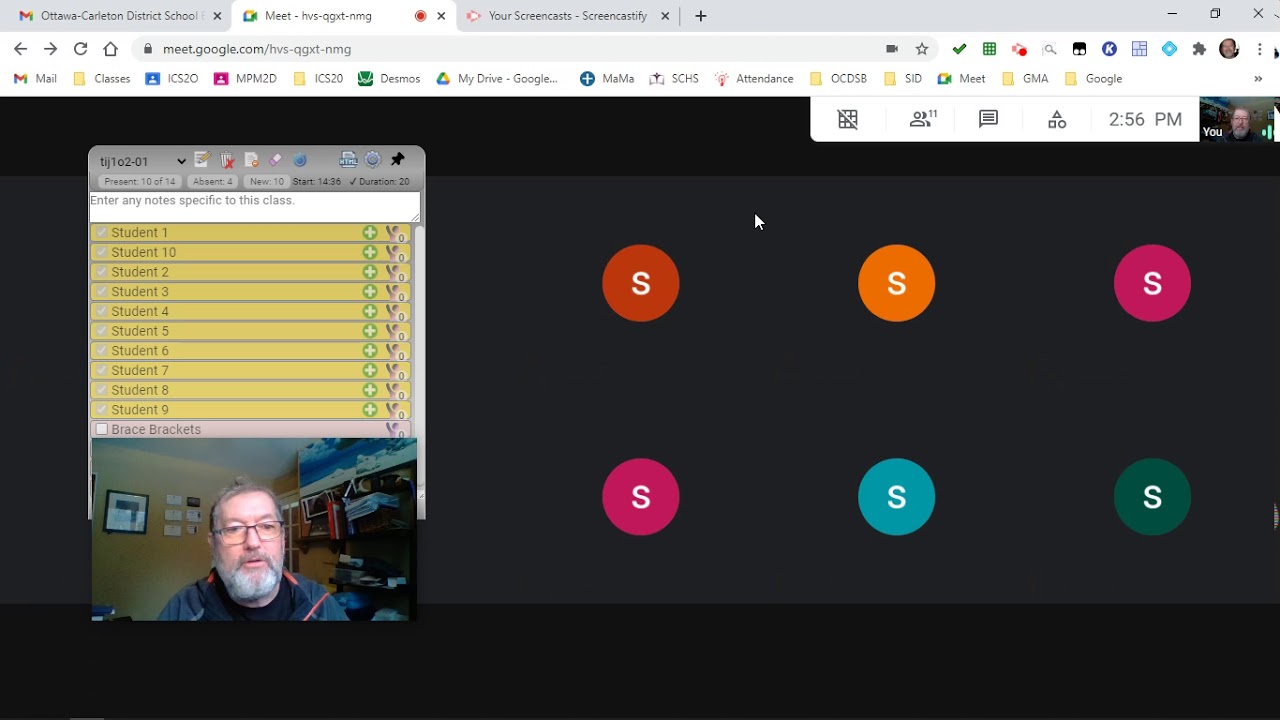Toggle the Student 5 attendance checkbox
Image resolution: width=1280 pixels, height=720 pixels.
click(101, 331)
